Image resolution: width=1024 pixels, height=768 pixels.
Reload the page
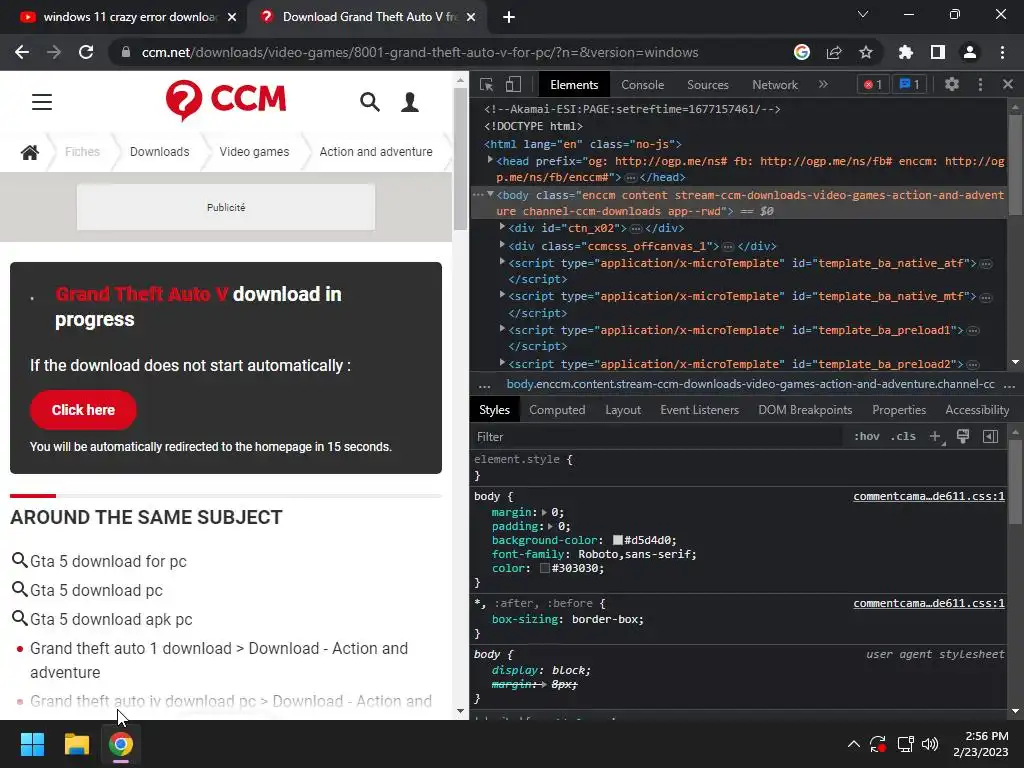point(86,52)
